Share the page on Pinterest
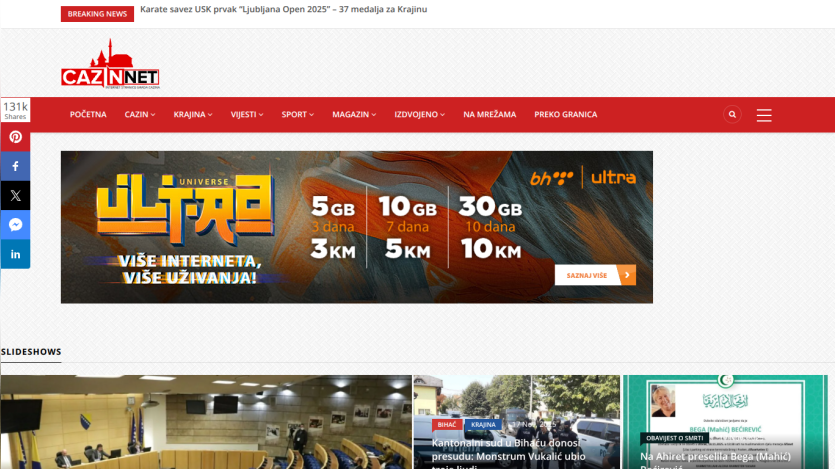 click(x=15, y=137)
